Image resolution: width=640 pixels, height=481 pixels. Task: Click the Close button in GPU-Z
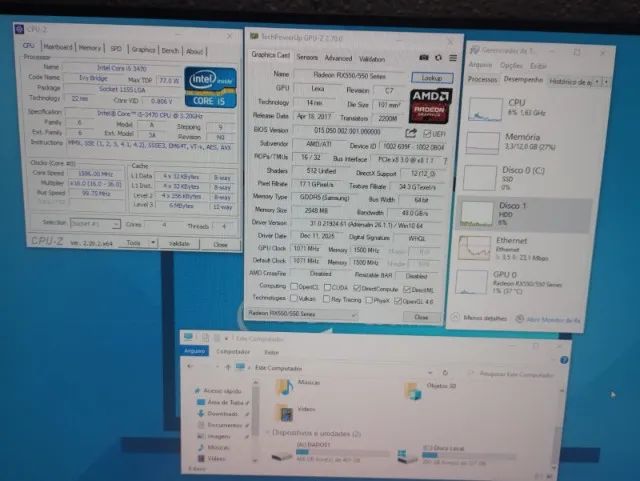[x=422, y=317]
